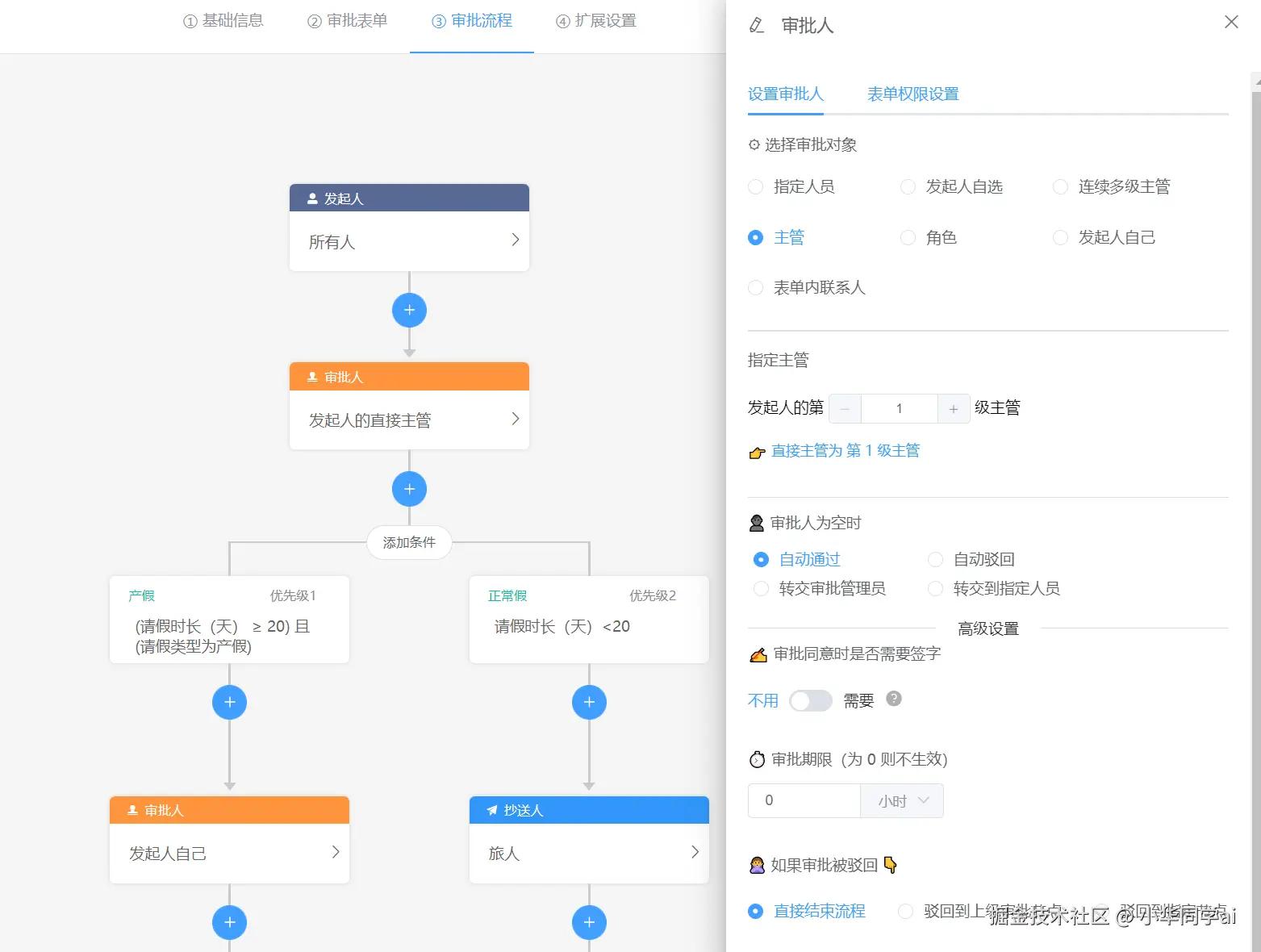1261x952 pixels.
Task: Click plus node button under 产假 condition
Action: (229, 702)
